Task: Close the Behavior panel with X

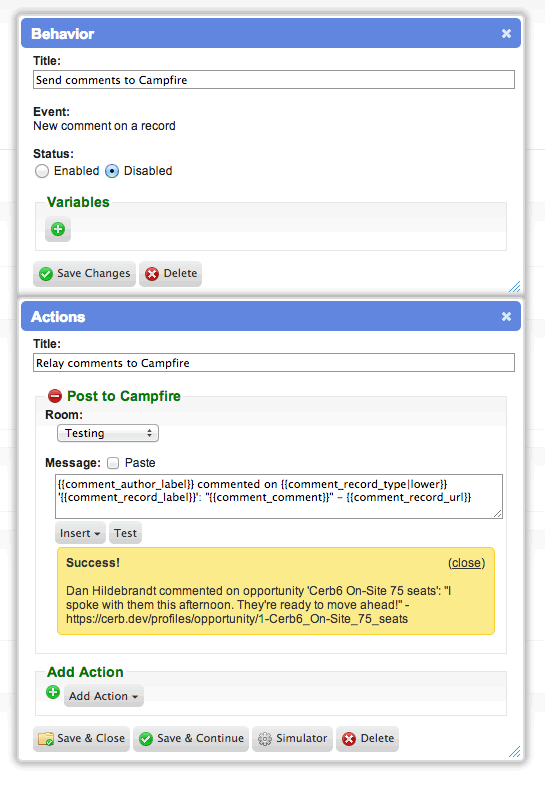Action: point(506,34)
